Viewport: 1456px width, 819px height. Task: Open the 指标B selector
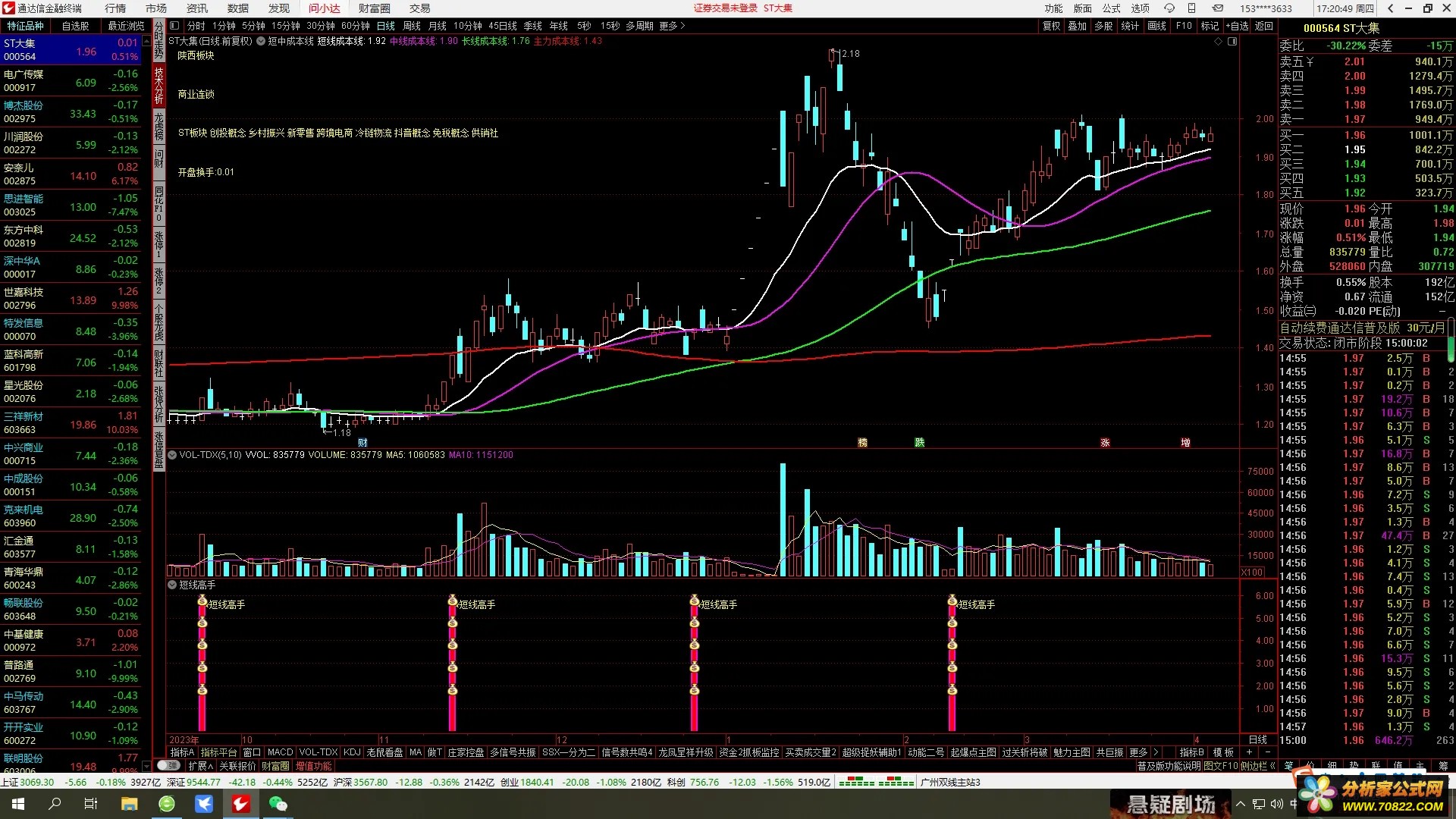[1191, 752]
